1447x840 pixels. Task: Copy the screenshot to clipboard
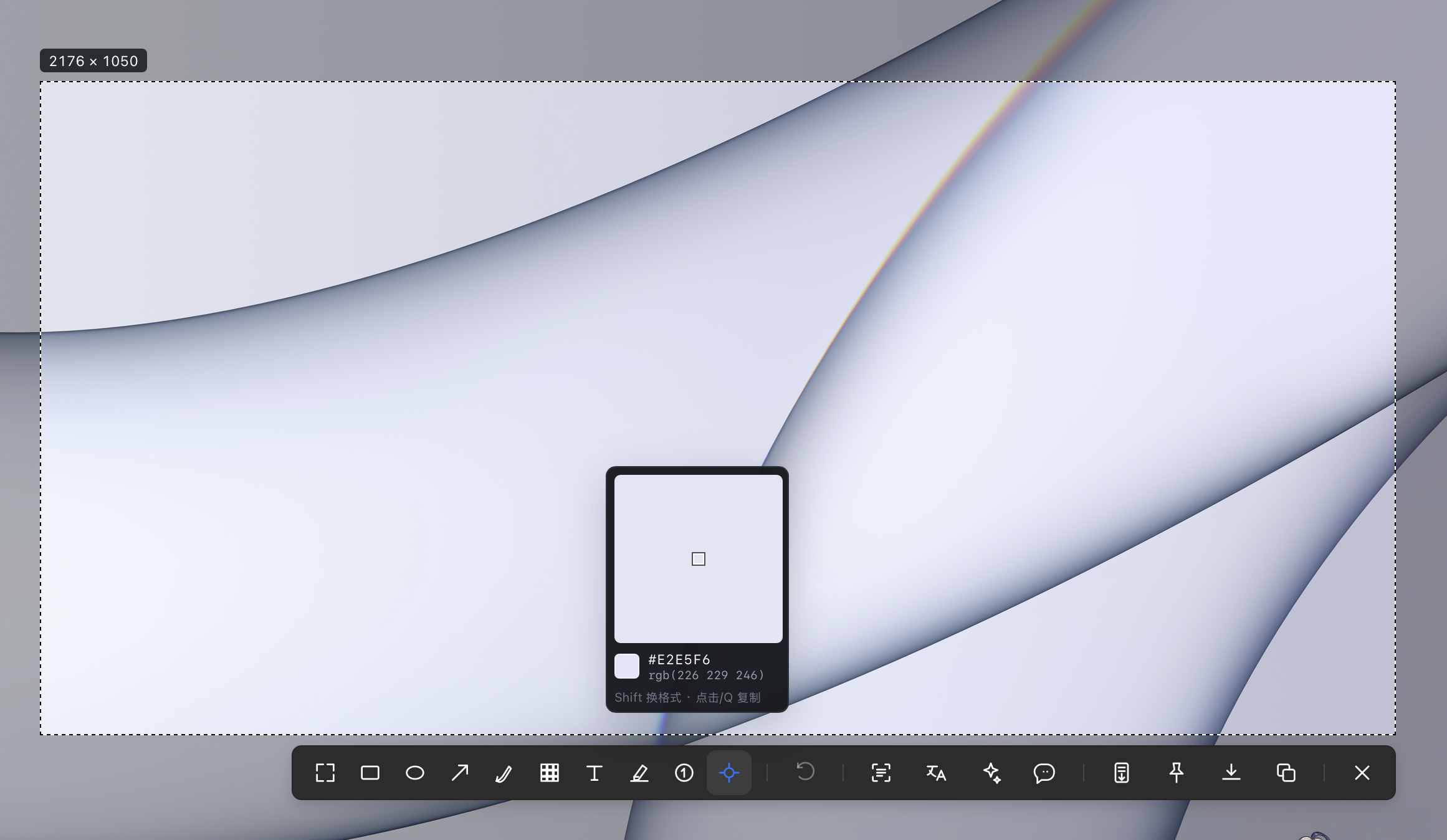click(x=1286, y=773)
